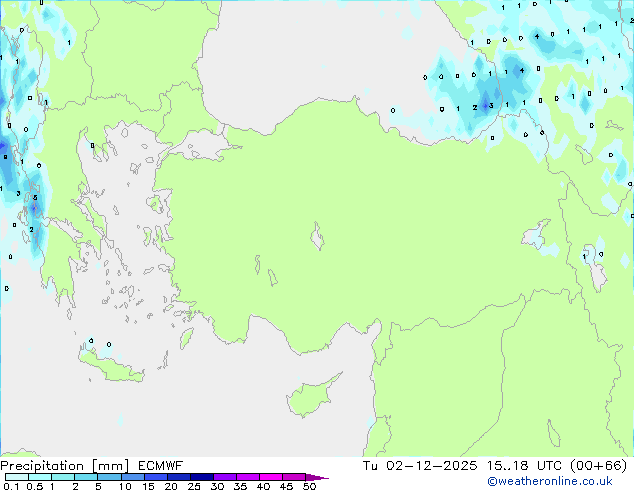This screenshot has width=634, height=490.
Task: Select the 35–40 mm magenta legend swatch
Action: [x=248, y=477]
